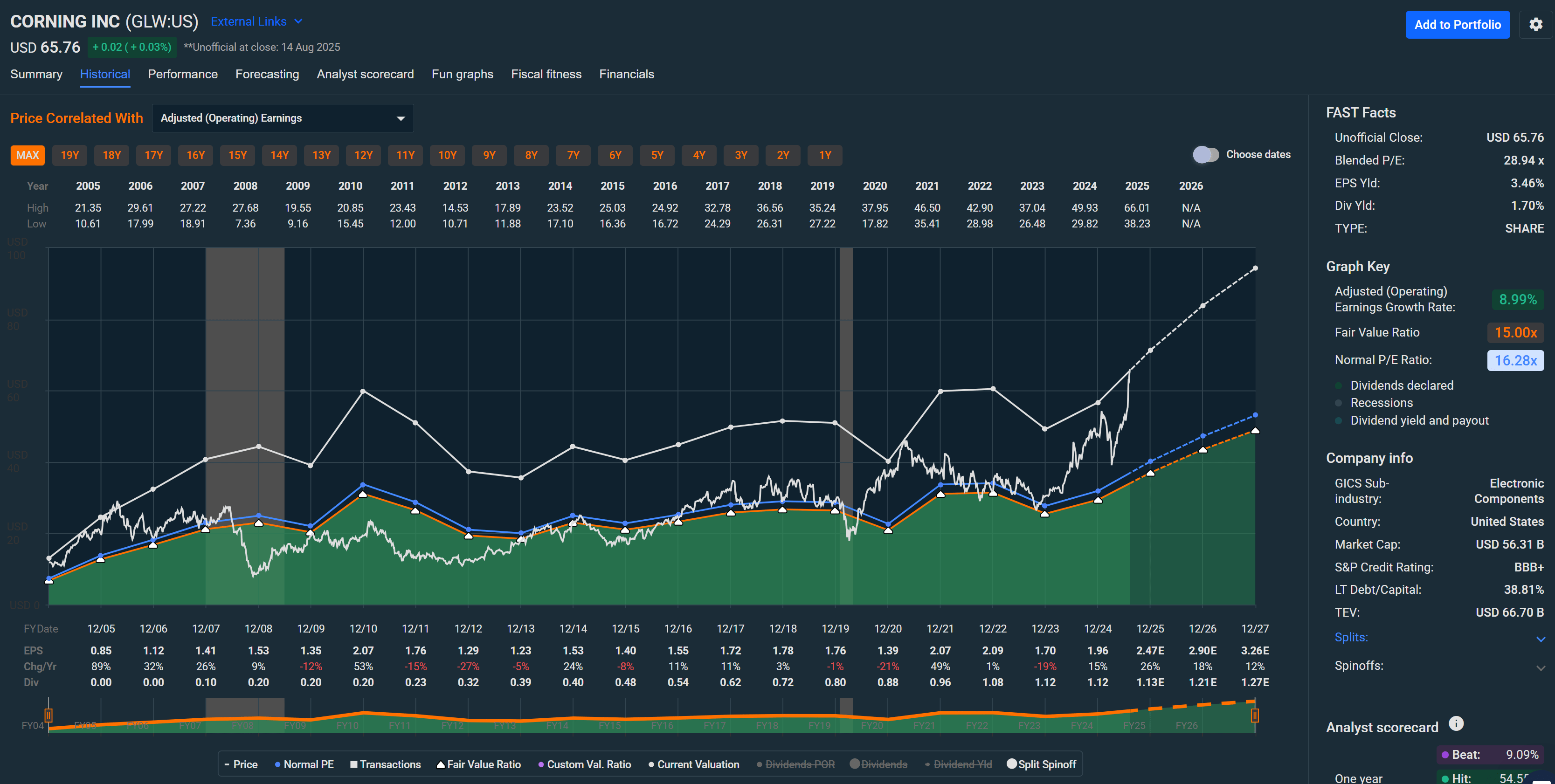Click the 8.99% earnings growth rate swatch

coord(1518,300)
